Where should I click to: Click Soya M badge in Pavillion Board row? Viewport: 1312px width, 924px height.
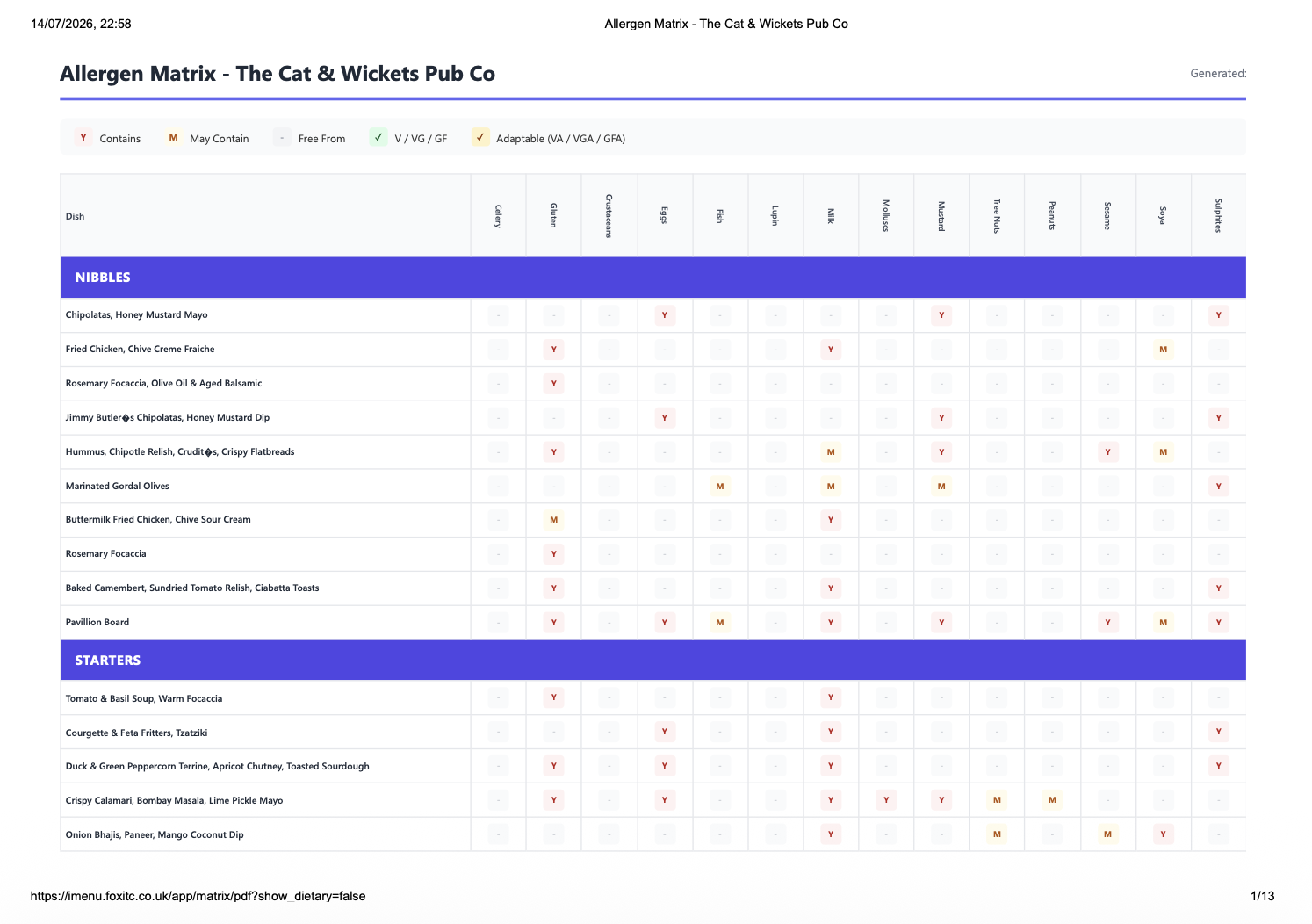click(1164, 623)
